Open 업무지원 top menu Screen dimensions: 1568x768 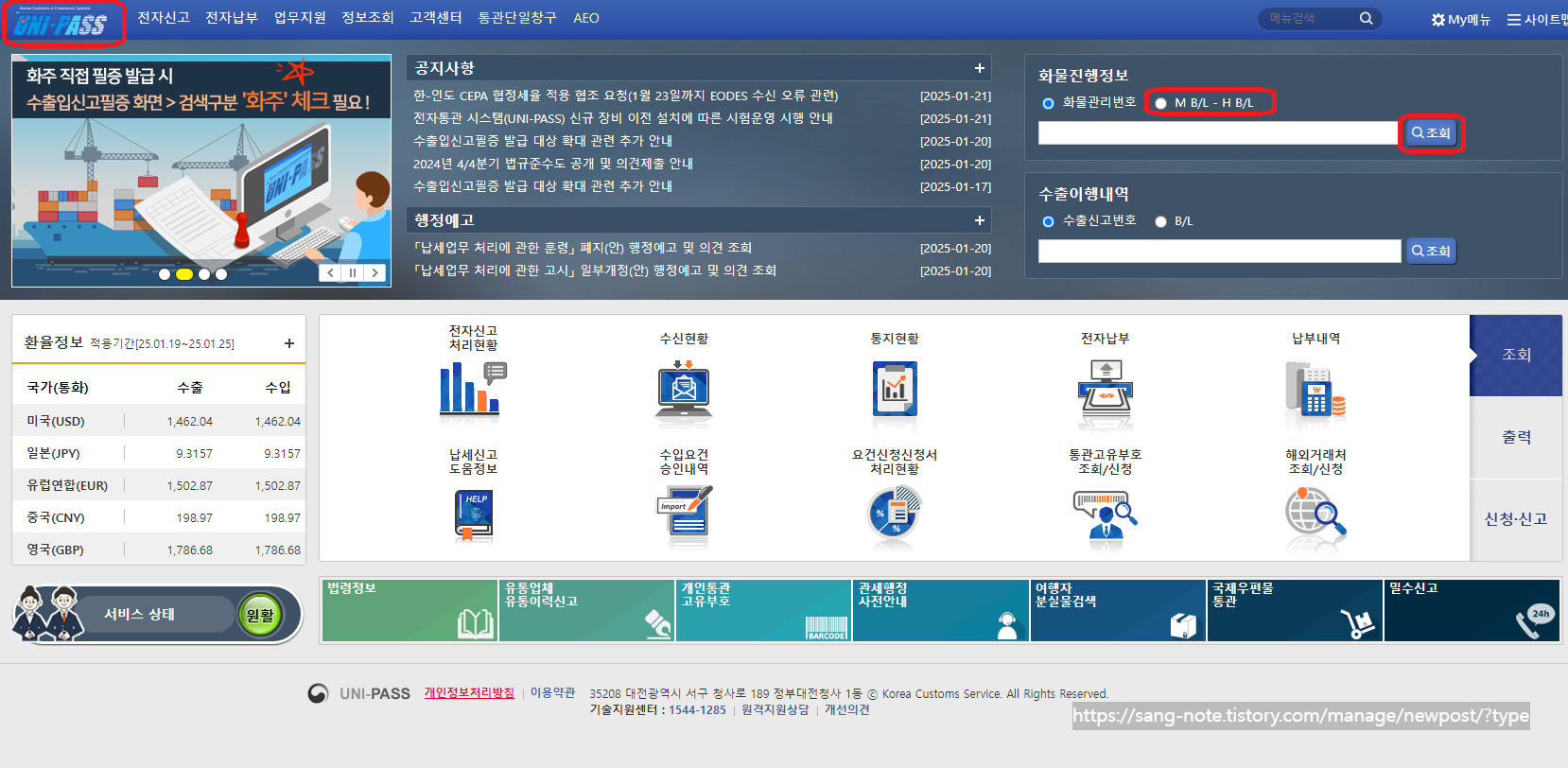click(x=300, y=18)
